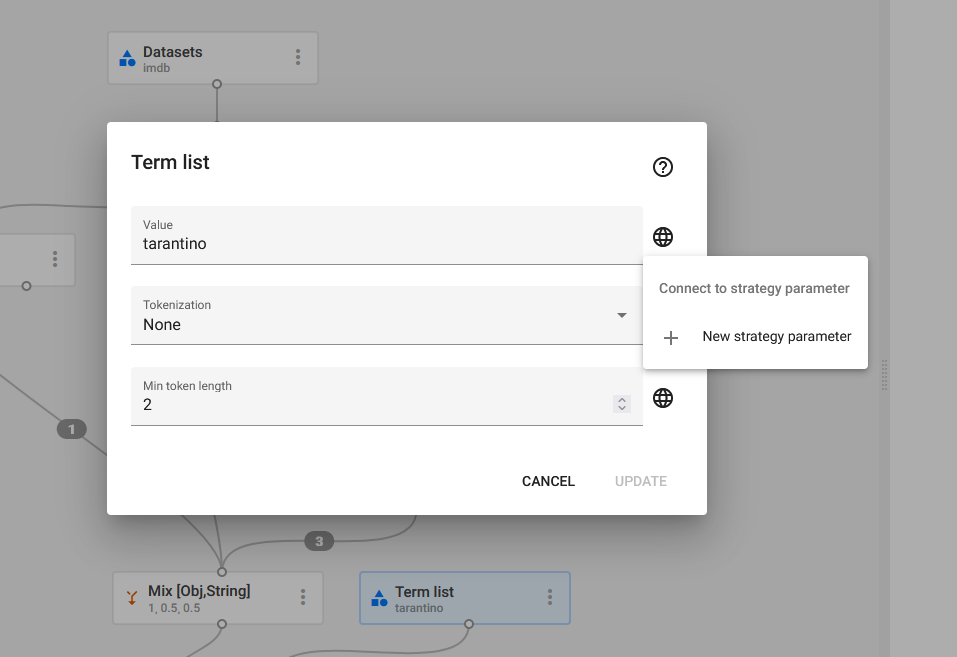Click the Connect to strategy parameter header
This screenshot has height=657, width=957.
tap(754, 288)
